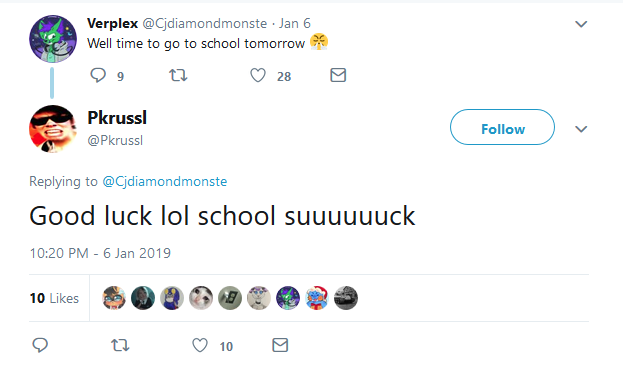
Task: Like Verplex's tweet with 28 likes
Action: 258,75
